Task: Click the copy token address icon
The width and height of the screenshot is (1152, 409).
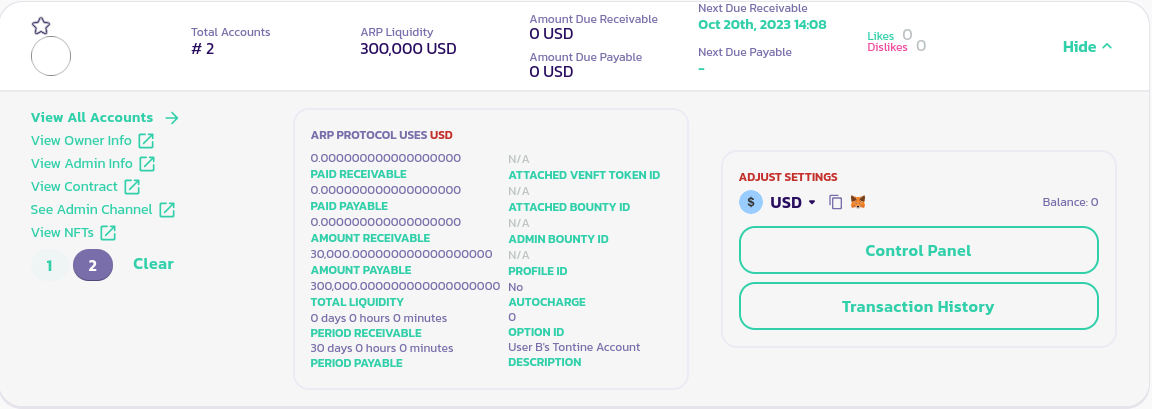Action: coord(836,202)
